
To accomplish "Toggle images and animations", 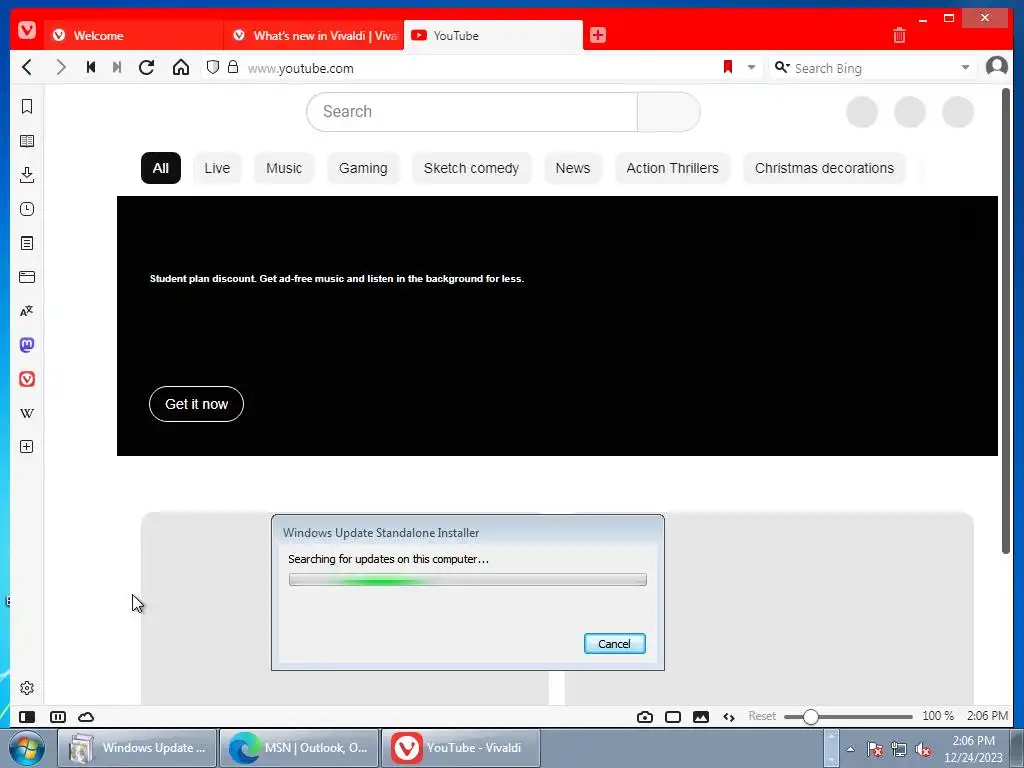I will (701, 716).
